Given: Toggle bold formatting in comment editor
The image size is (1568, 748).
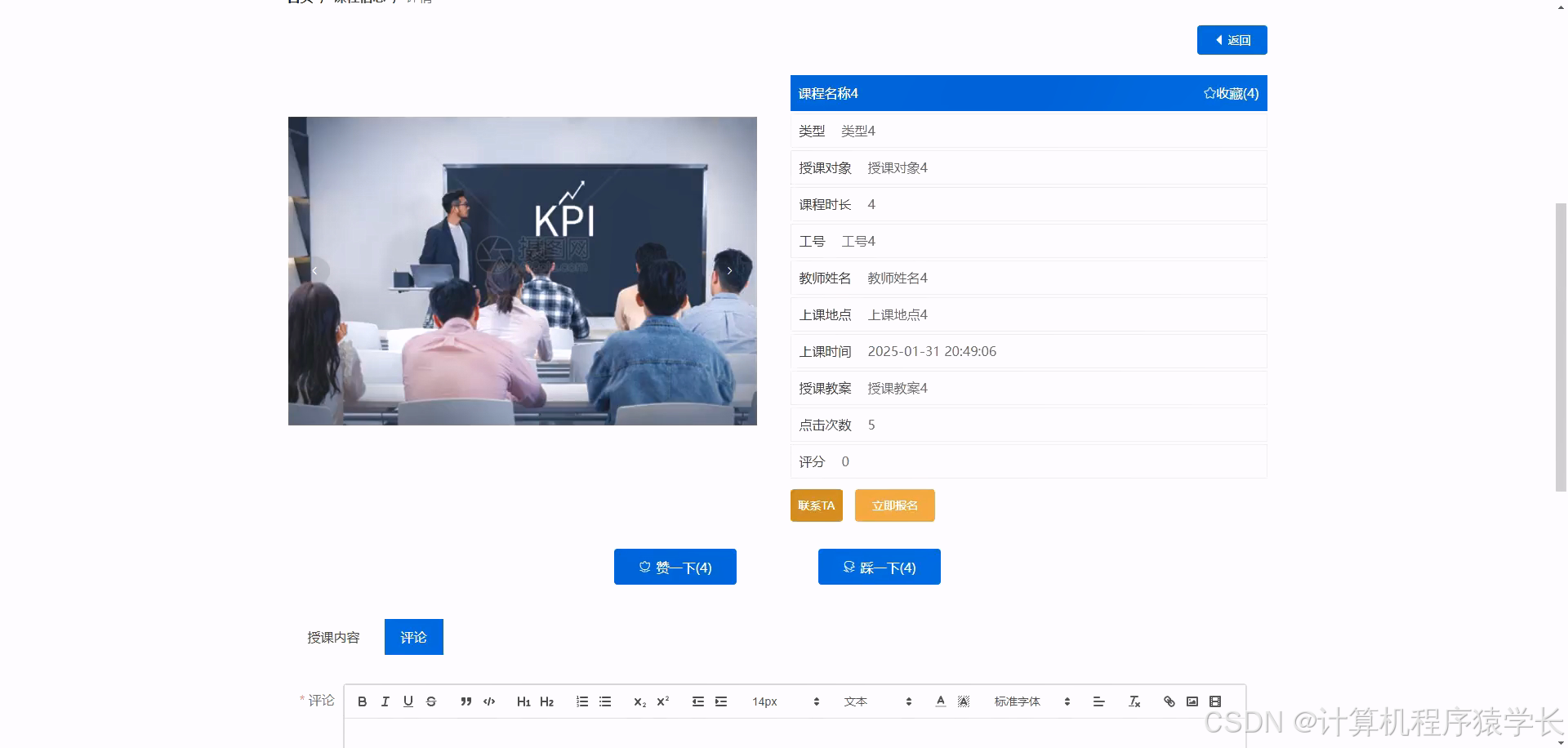Looking at the screenshot, I should (x=362, y=701).
